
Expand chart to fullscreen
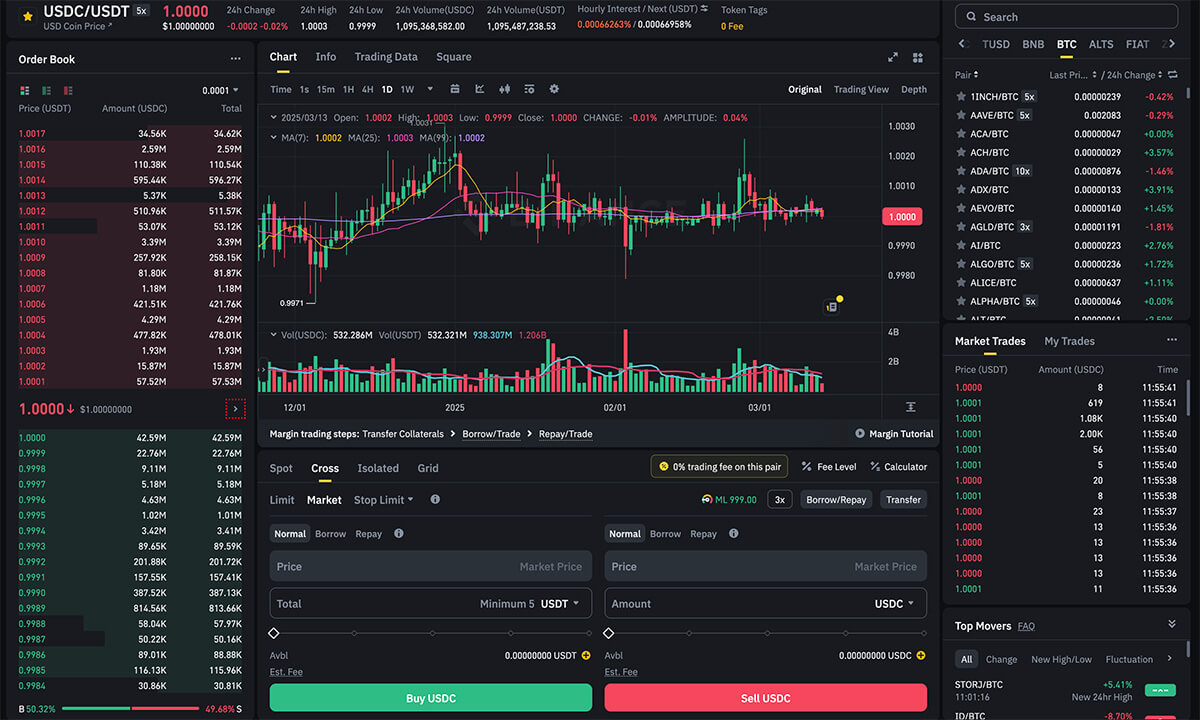893,58
